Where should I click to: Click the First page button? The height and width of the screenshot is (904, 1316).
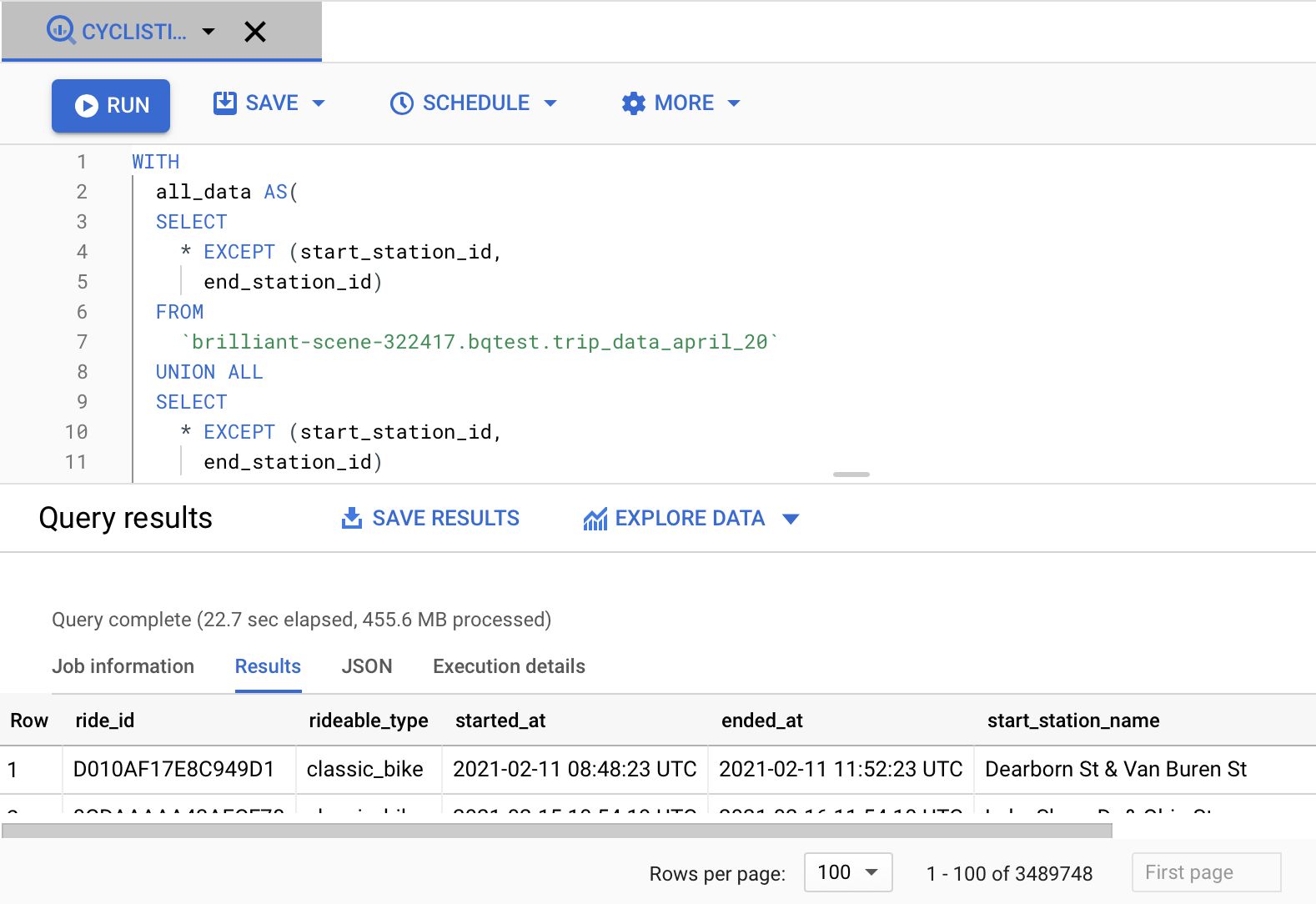pos(1206,872)
